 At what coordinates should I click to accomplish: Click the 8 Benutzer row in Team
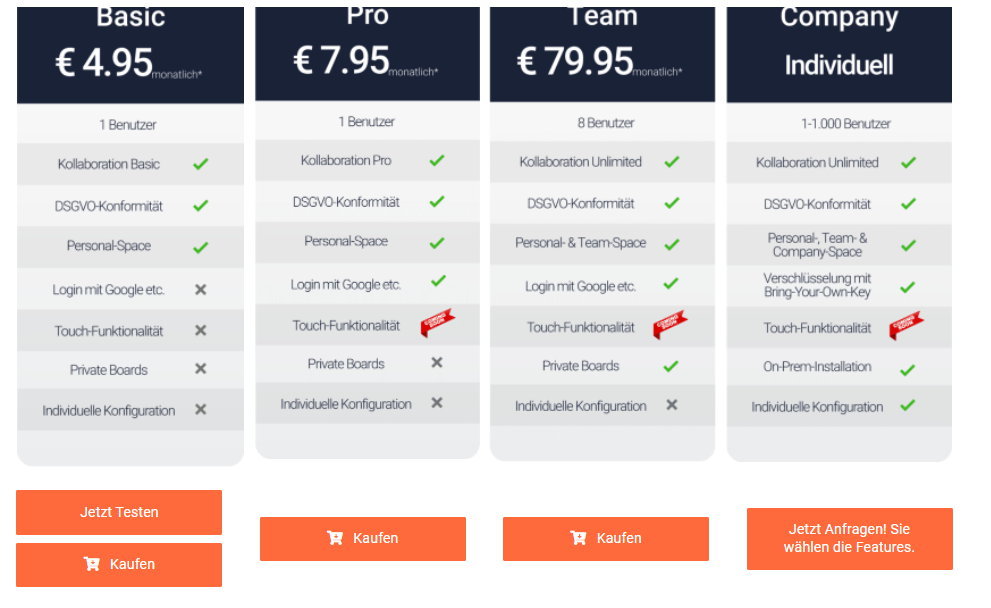(x=602, y=123)
